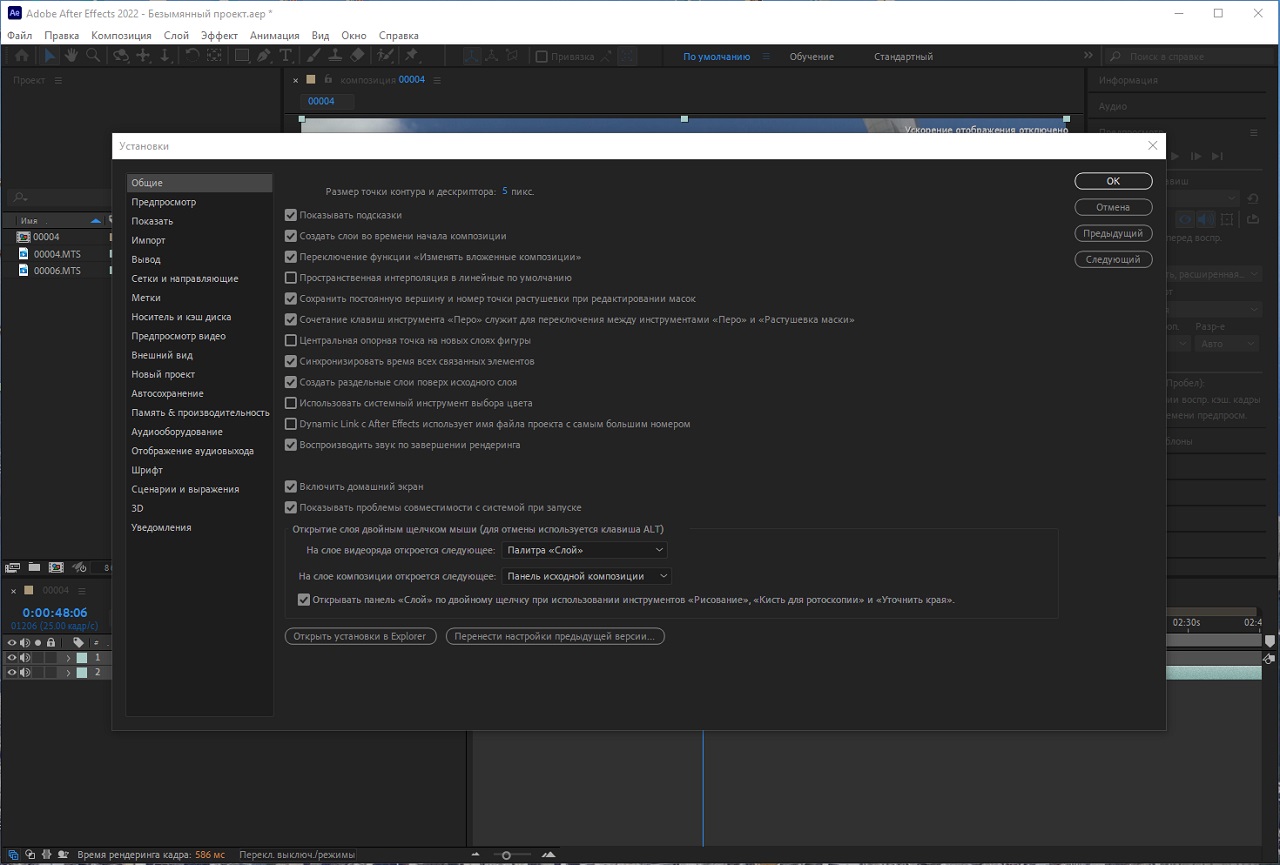Open 'Панель исходной композиции' dropdown
The height and width of the screenshot is (865, 1280).
[x=586, y=576]
